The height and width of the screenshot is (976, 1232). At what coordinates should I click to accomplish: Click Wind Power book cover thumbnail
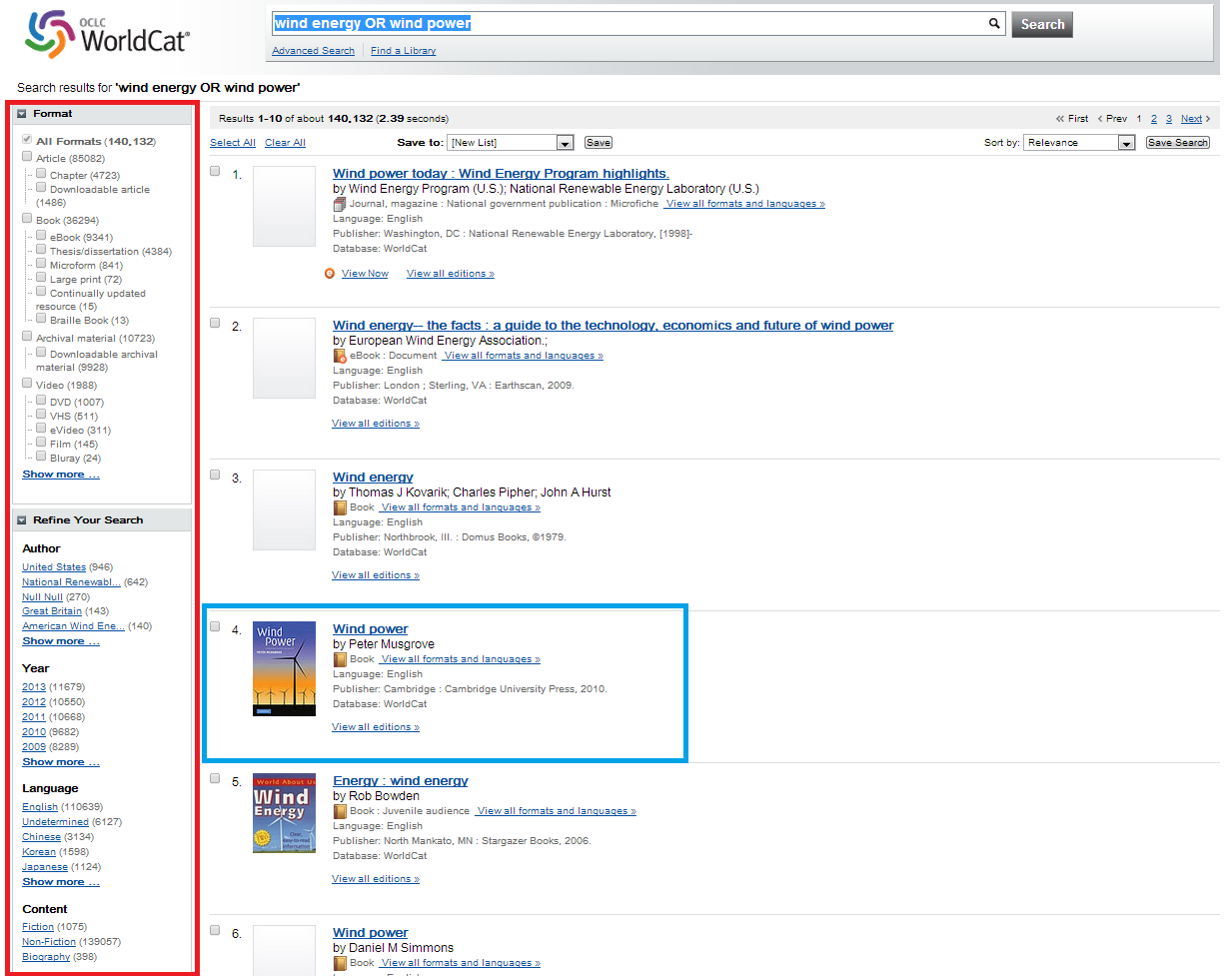click(x=284, y=668)
